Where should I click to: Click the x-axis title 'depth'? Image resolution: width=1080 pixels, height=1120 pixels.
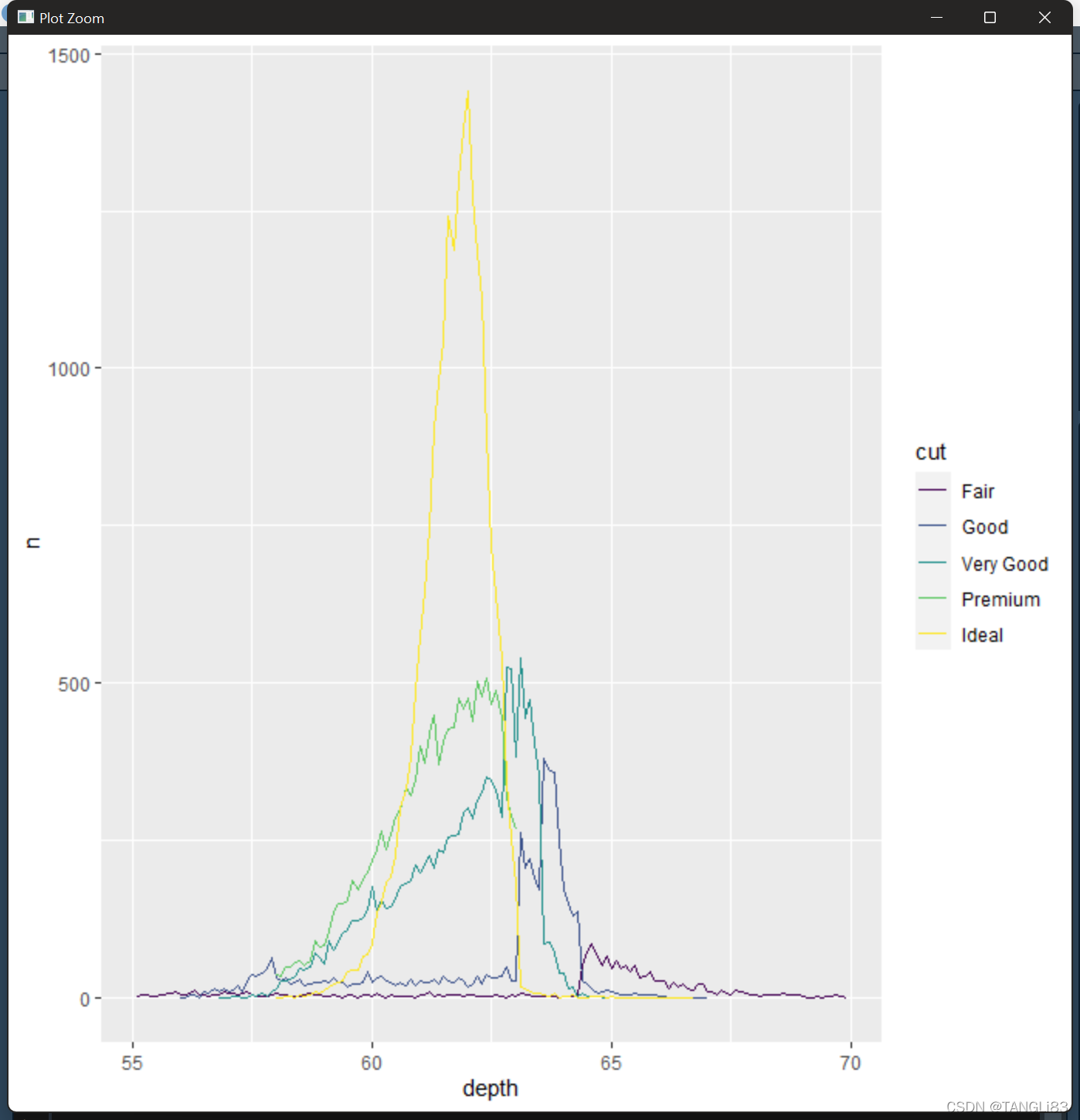(490, 1088)
